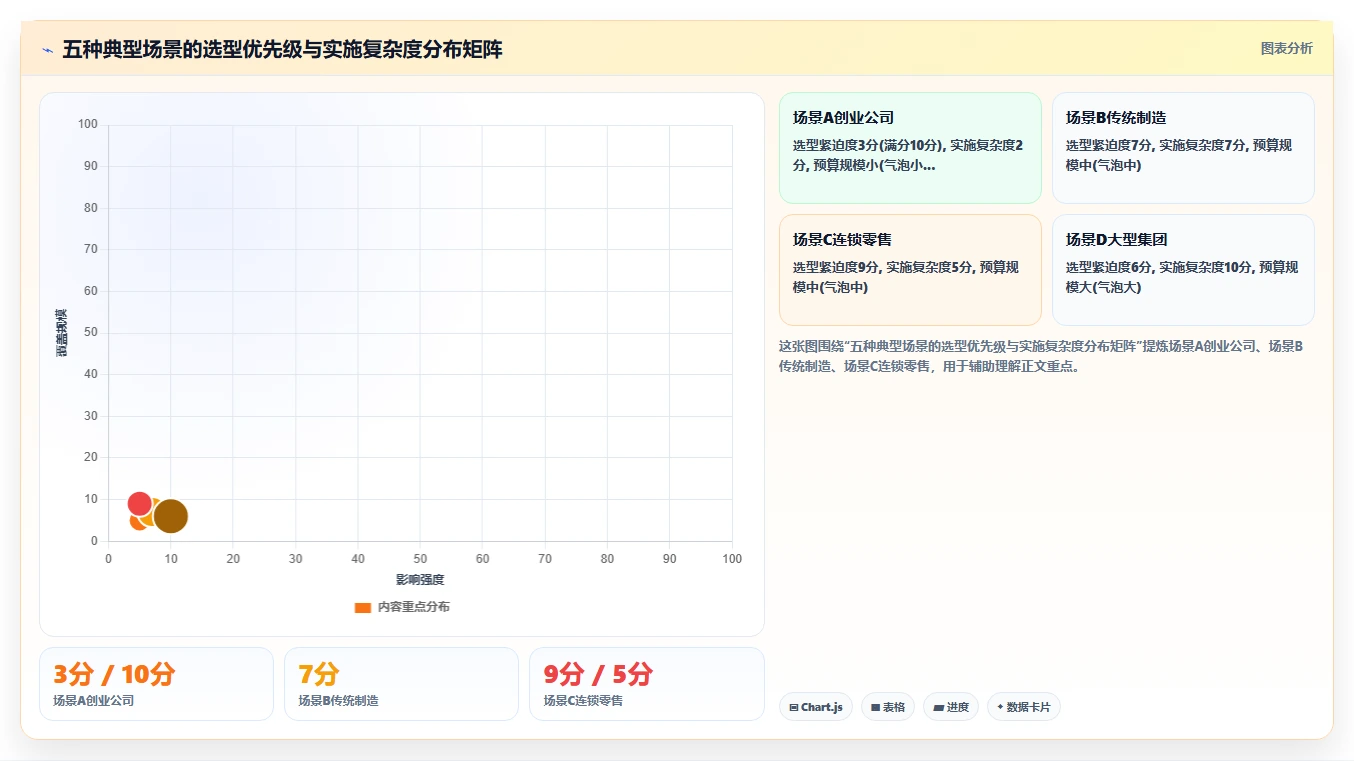Click the 7分 stat card
The height and width of the screenshot is (761, 1354).
401,684
